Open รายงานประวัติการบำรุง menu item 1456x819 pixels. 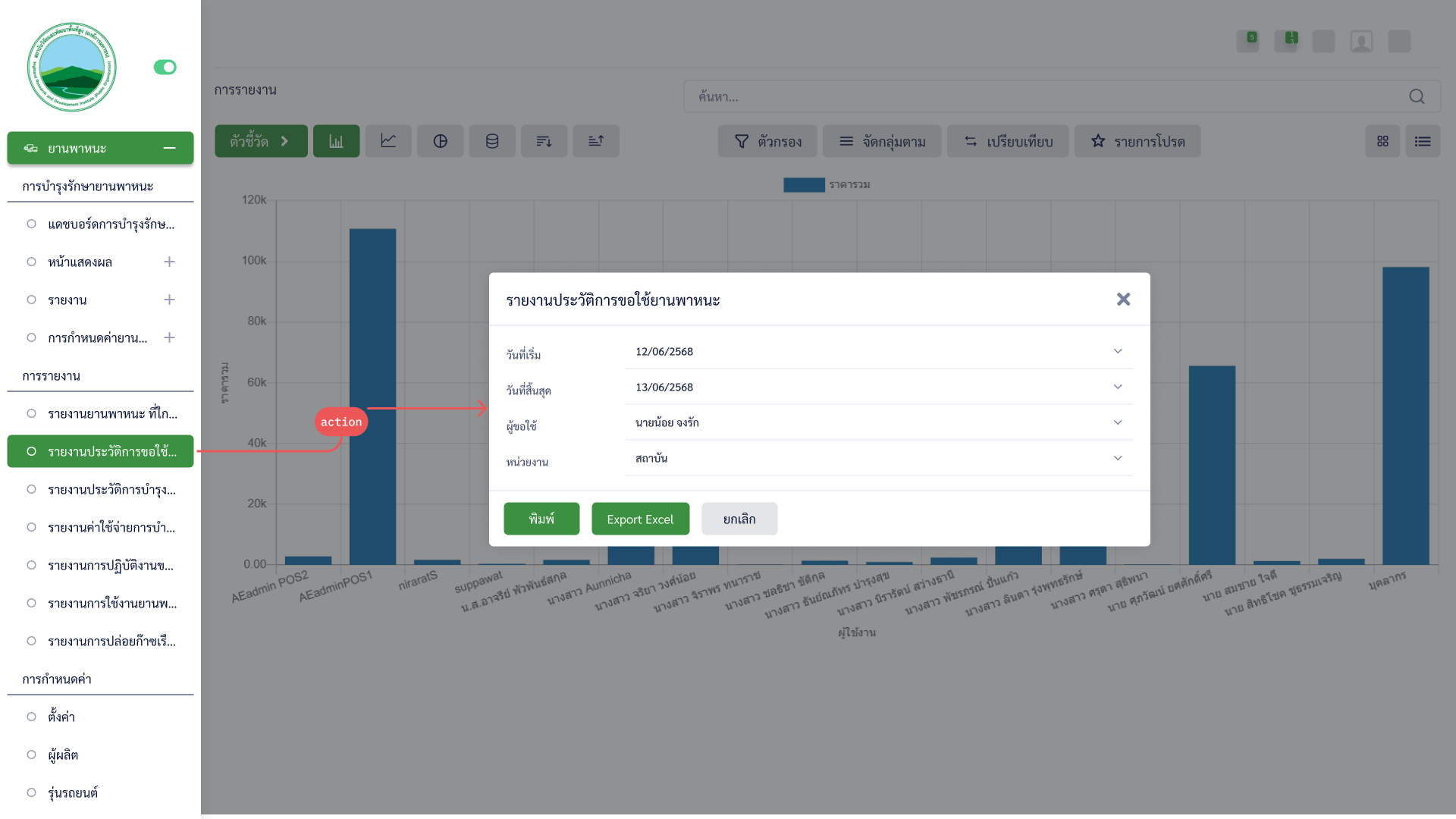111,489
